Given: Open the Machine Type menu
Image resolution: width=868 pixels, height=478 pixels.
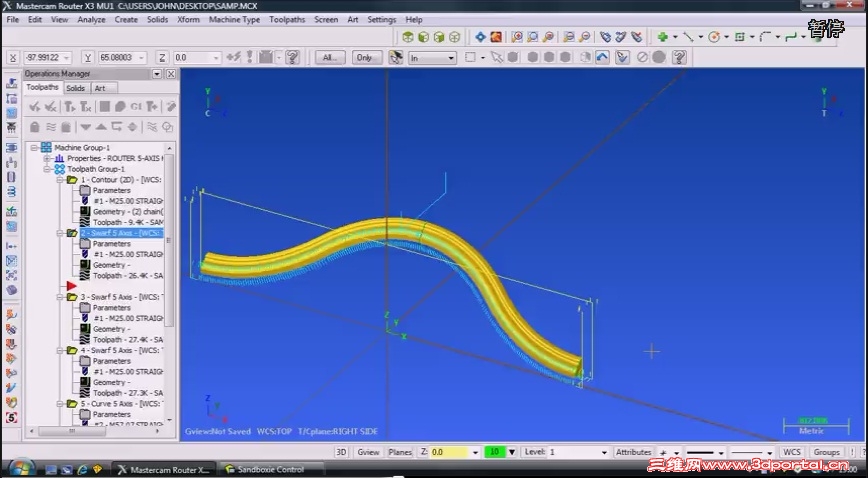Looking at the screenshot, I should 234,19.
